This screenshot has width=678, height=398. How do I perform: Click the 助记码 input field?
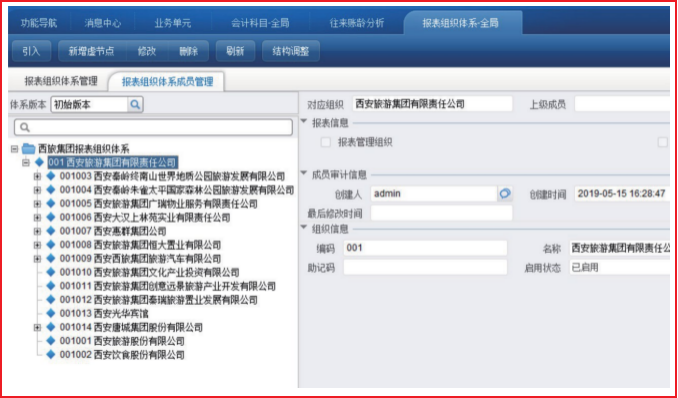pyautogui.click(x=425, y=267)
